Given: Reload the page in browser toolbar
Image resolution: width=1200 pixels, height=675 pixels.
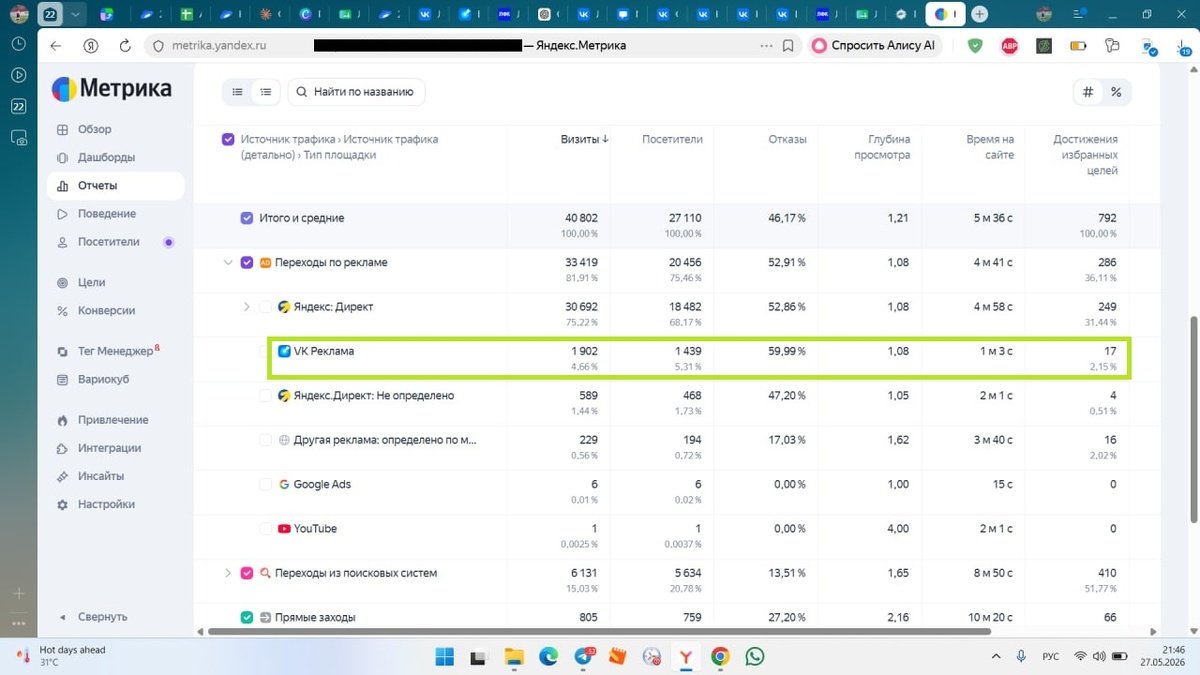Looking at the screenshot, I should (x=125, y=45).
